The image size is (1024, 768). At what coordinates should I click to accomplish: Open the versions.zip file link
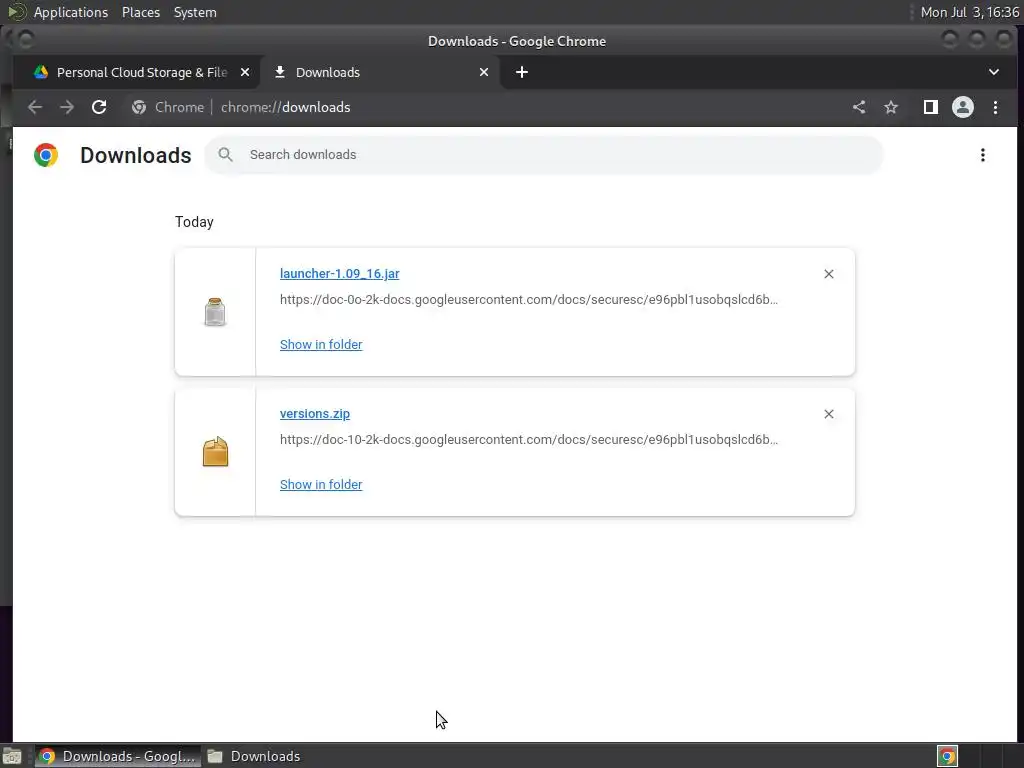pos(315,414)
